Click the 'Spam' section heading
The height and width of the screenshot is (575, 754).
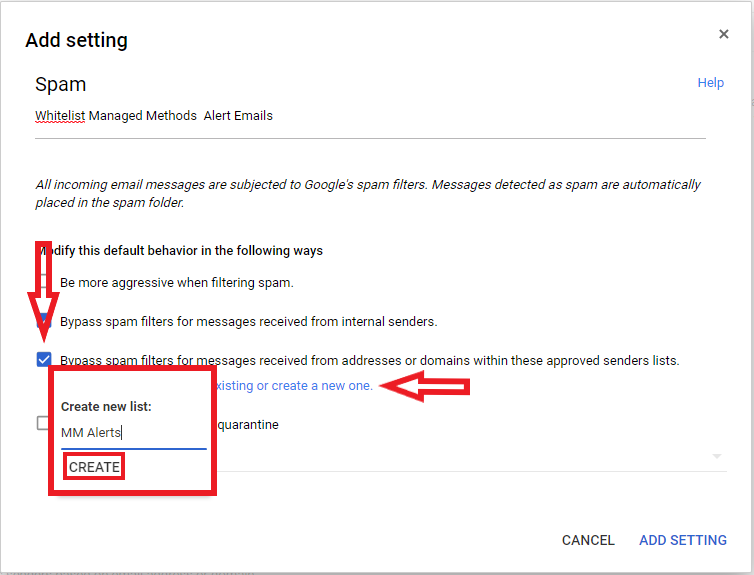pyautogui.click(x=61, y=84)
